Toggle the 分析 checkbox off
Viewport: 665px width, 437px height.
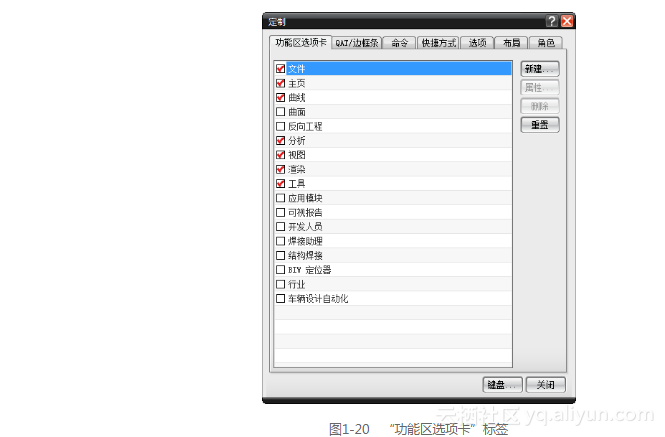coord(280,140)
